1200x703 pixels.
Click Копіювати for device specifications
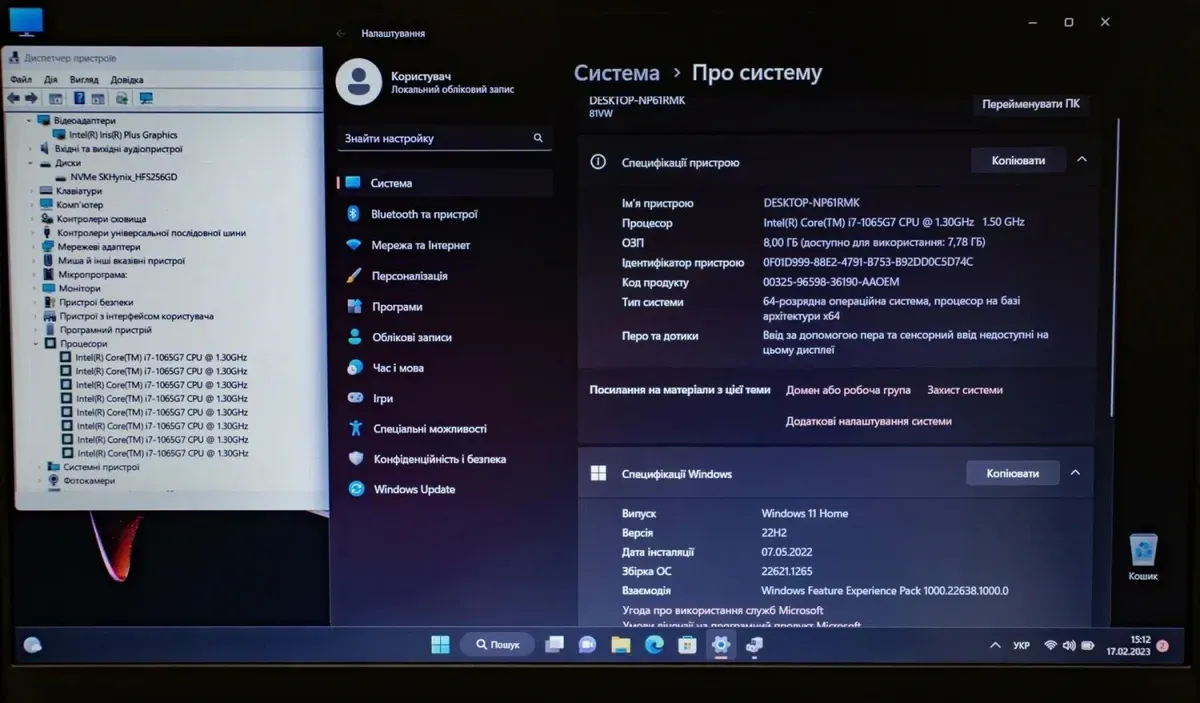coord(1017,160)
